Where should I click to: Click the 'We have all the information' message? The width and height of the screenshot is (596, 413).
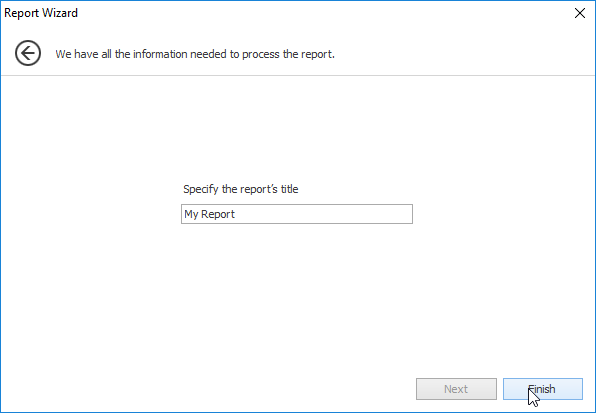coord(195,54)
